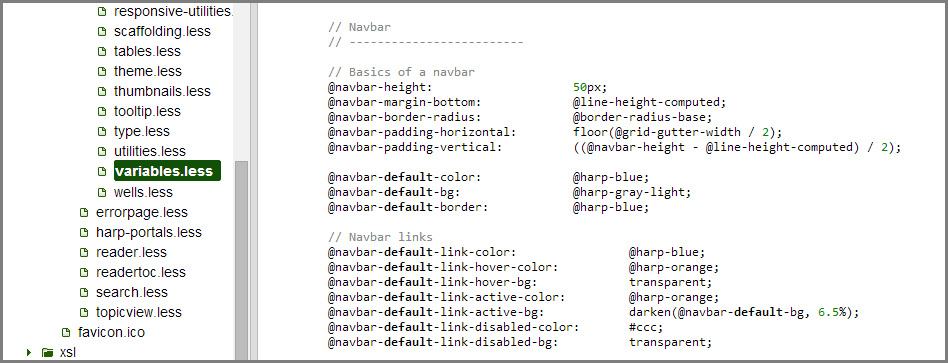948x363 pixels.
Task: Open search.less from the tree
Action: (132, 292)
